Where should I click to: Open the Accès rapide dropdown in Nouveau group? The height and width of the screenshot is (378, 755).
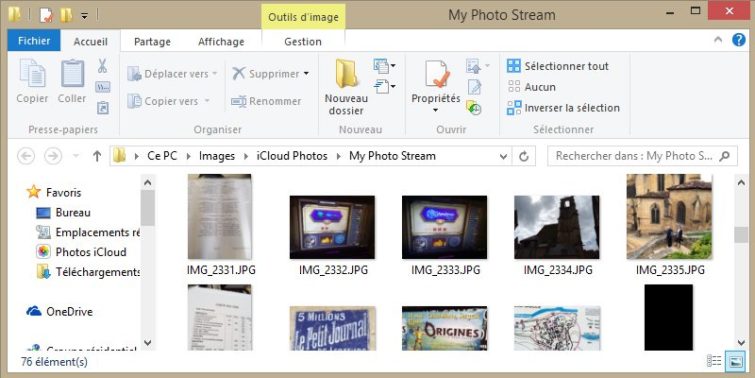[384, 87]
